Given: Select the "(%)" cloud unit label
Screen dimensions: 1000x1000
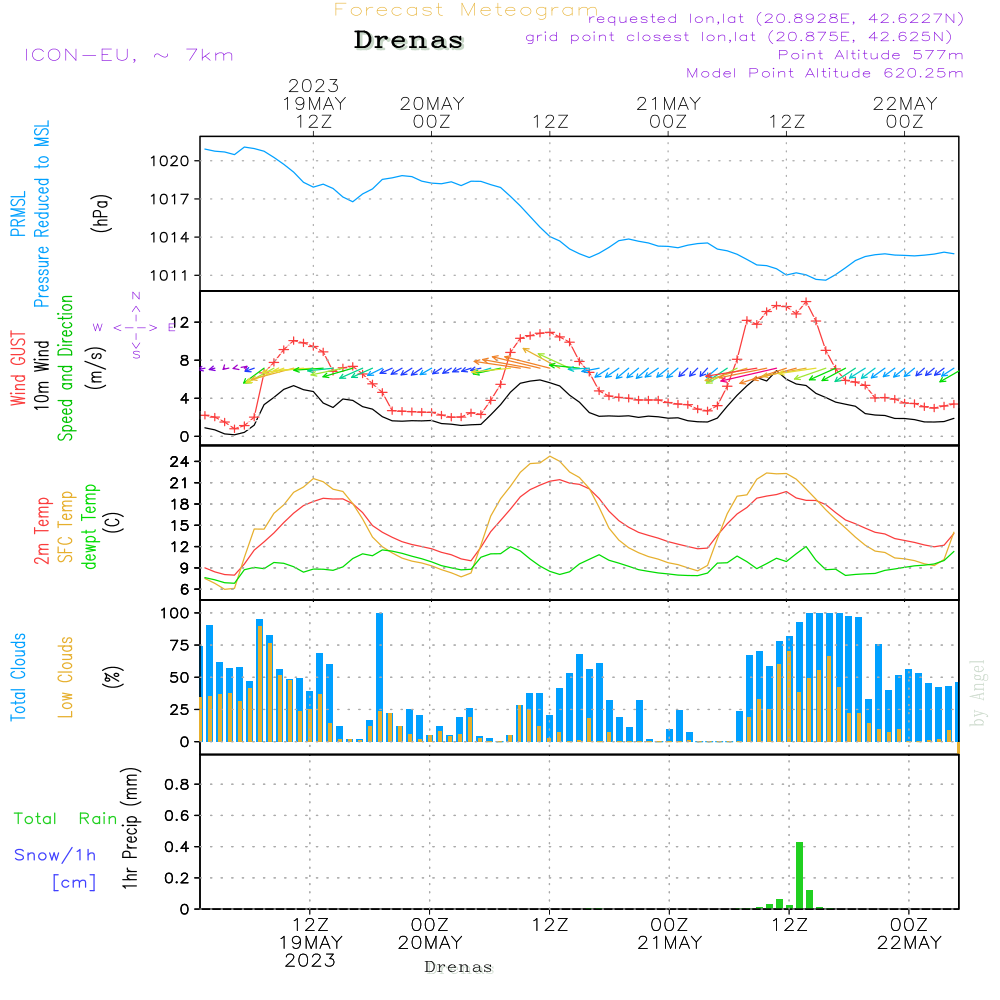Looking at the screenshot, I should (x=112, y=677).
